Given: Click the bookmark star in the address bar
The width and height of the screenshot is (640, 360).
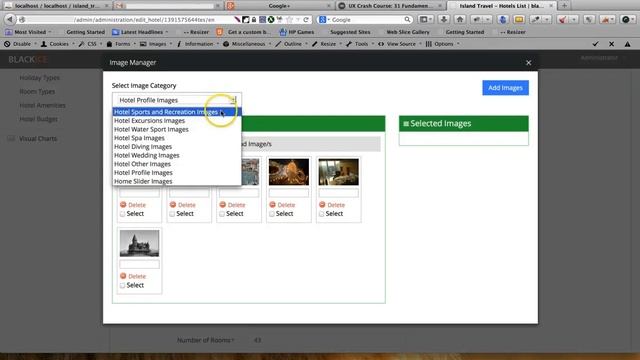Looking at the screenshot, I should 289,20.
